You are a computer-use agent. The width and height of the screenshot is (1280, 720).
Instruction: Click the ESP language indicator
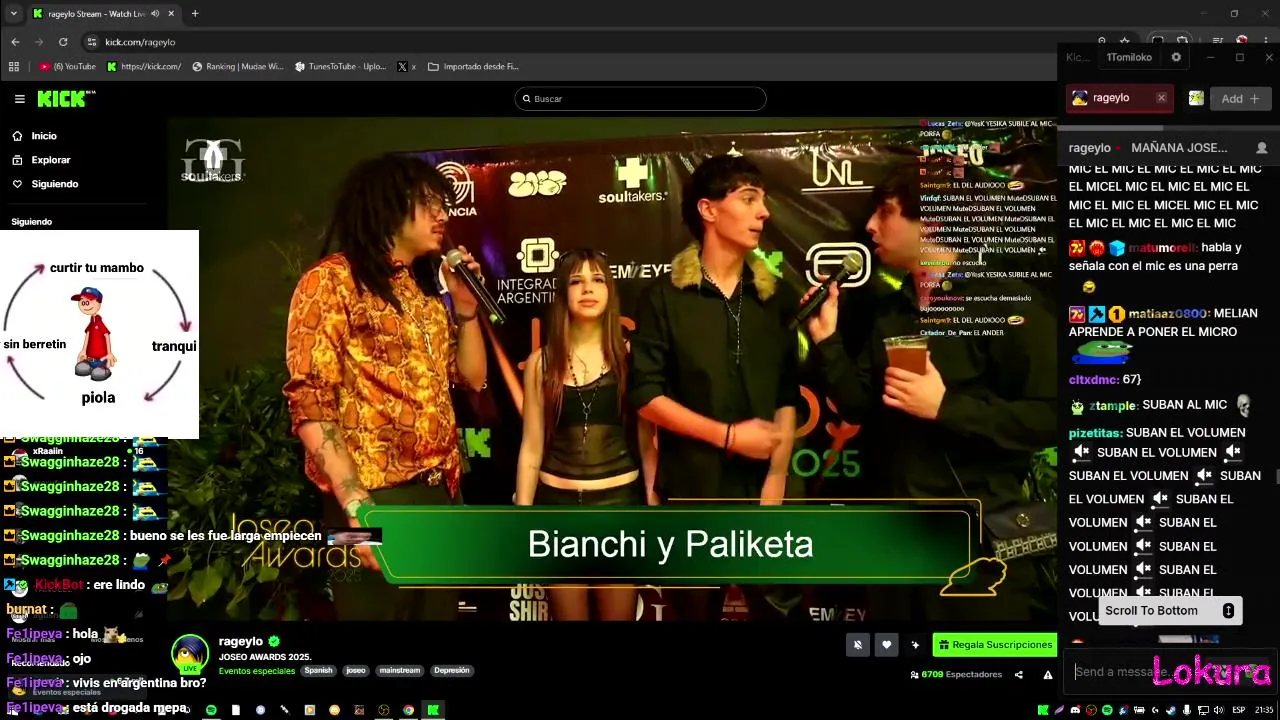[x=1239, y=710]
